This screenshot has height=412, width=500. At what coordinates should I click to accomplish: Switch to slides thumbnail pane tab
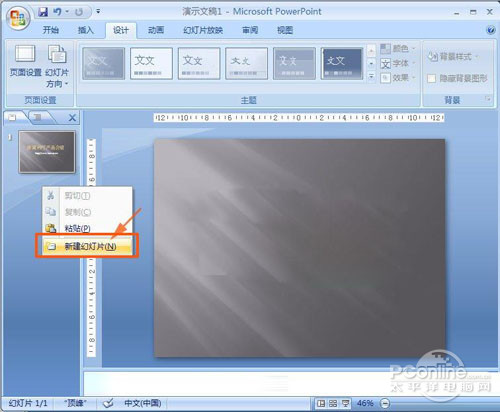(13, 117)
